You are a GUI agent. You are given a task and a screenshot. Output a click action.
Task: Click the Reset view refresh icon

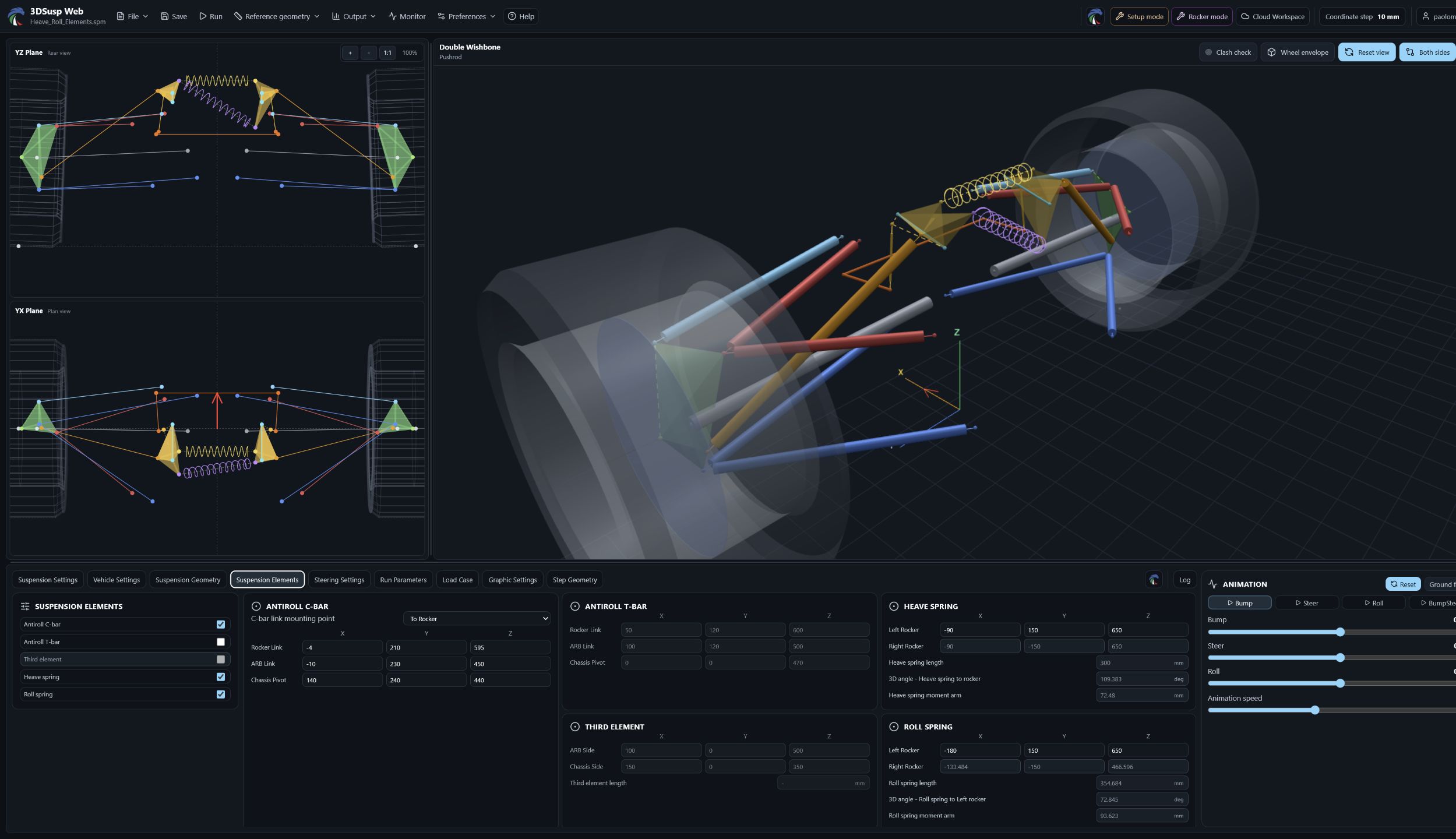[1349, 52]
